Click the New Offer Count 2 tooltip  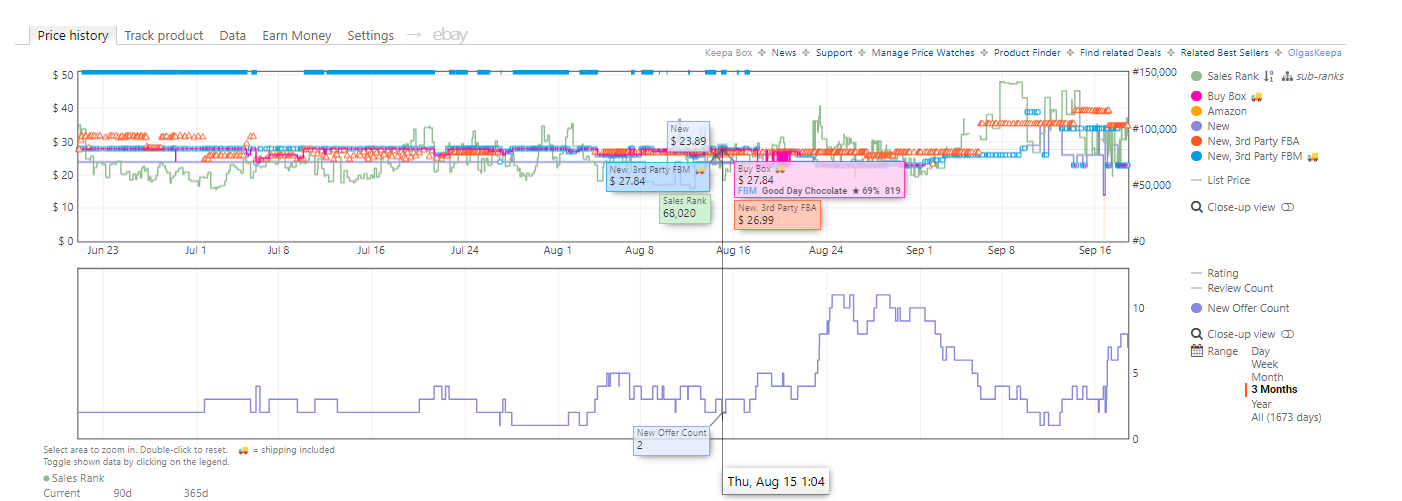pos(672,440)
